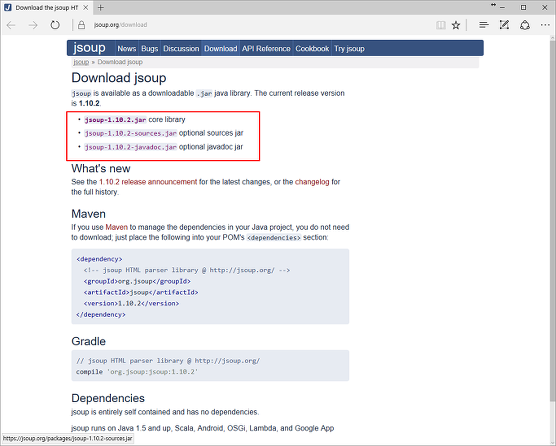Screen dimensions: 556x446
Task: Download jsoup-1.10.2-javadoc.jar
Action: click(x=130, y=147)
